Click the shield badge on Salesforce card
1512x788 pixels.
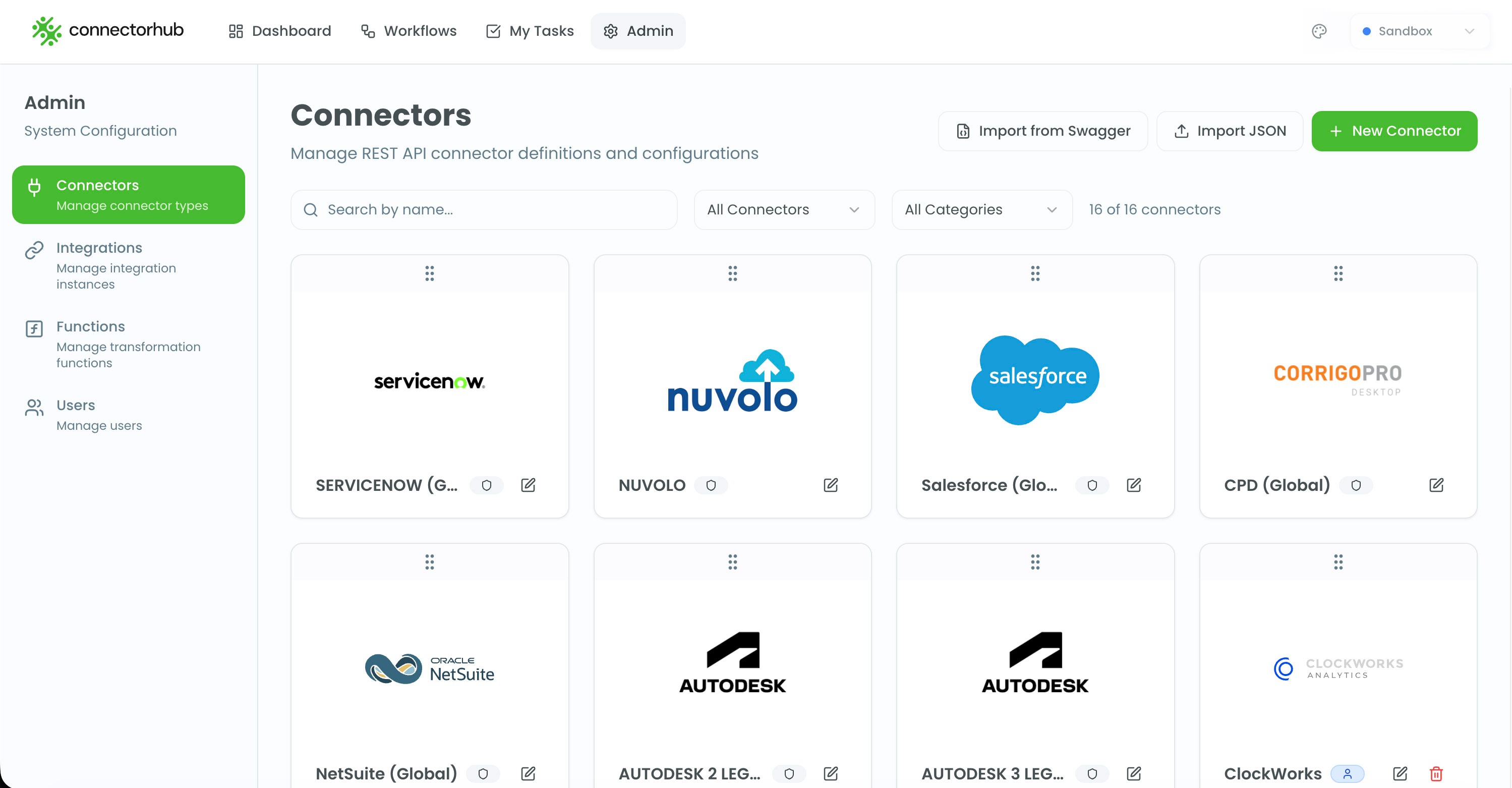(x=1092, y=485)
